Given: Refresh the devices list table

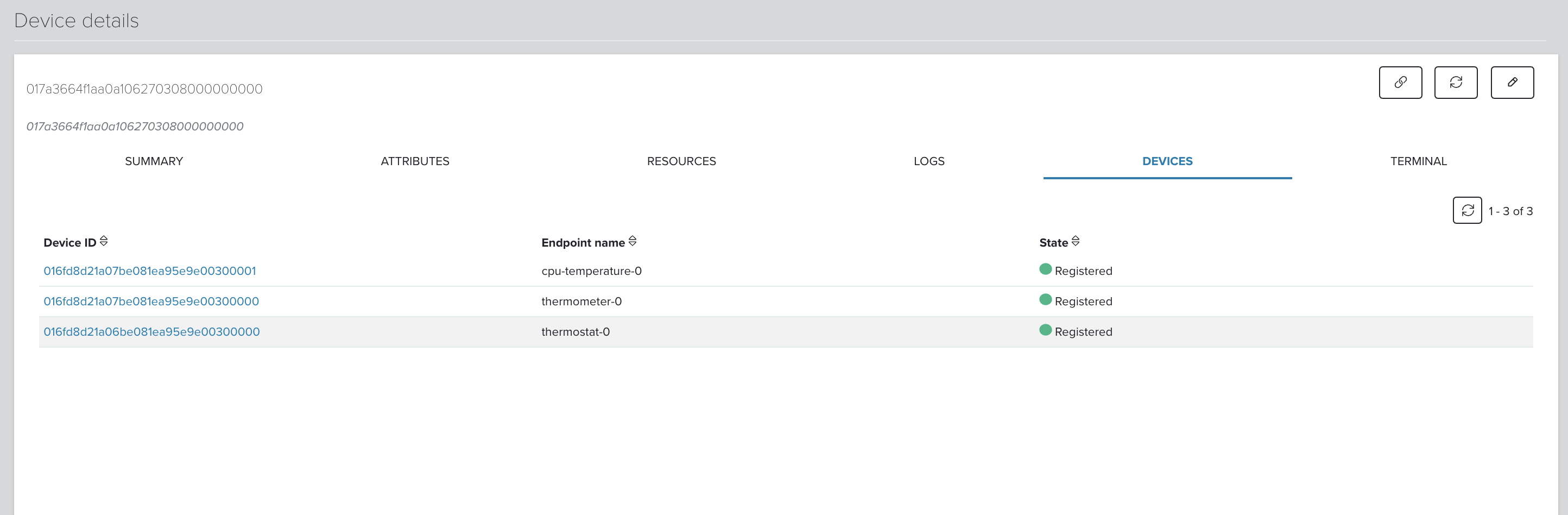Looking at the screenshot, I should coord(1467,211).
